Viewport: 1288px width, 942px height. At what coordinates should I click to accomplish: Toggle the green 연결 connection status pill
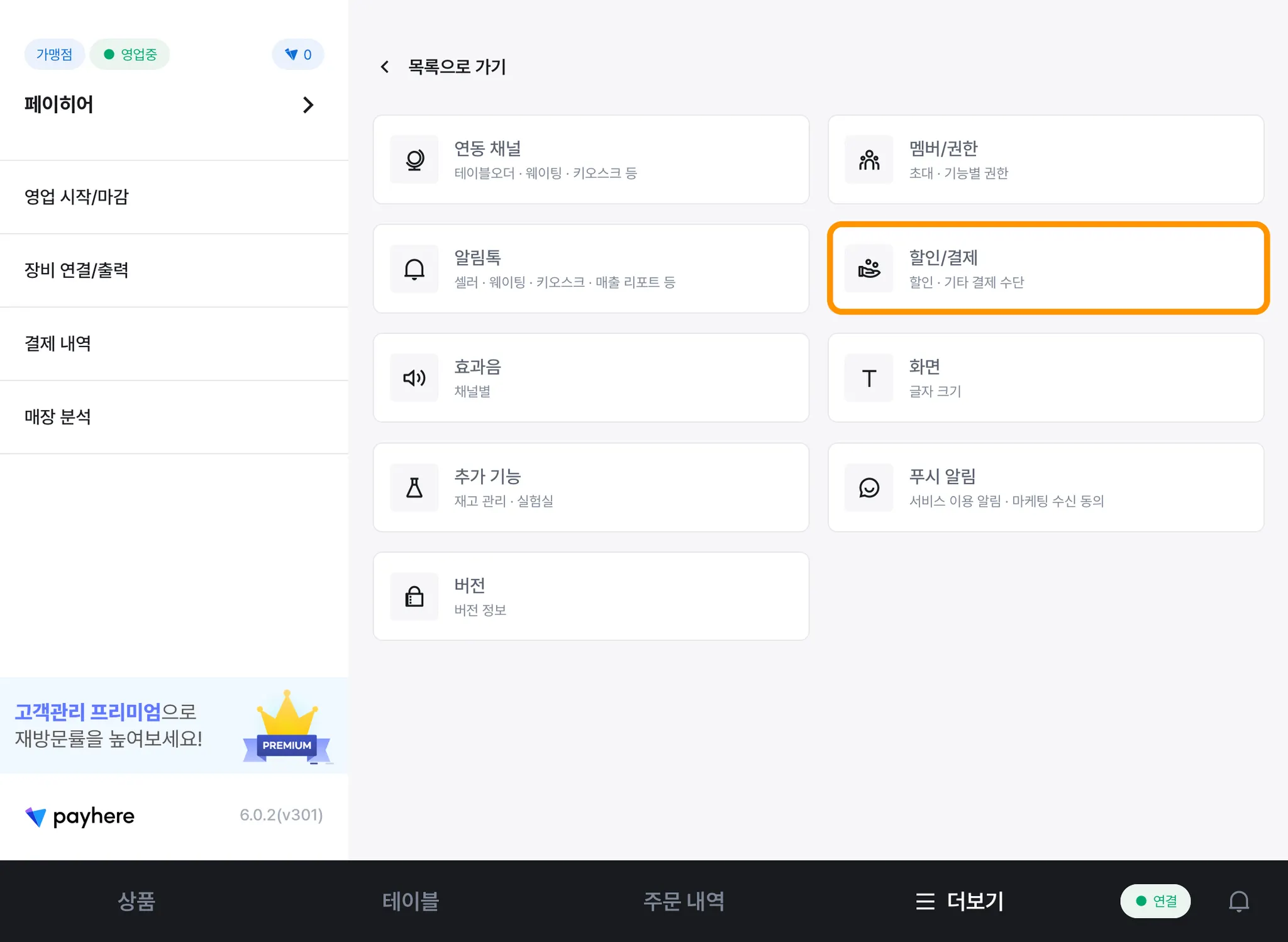pos(1155,901)
